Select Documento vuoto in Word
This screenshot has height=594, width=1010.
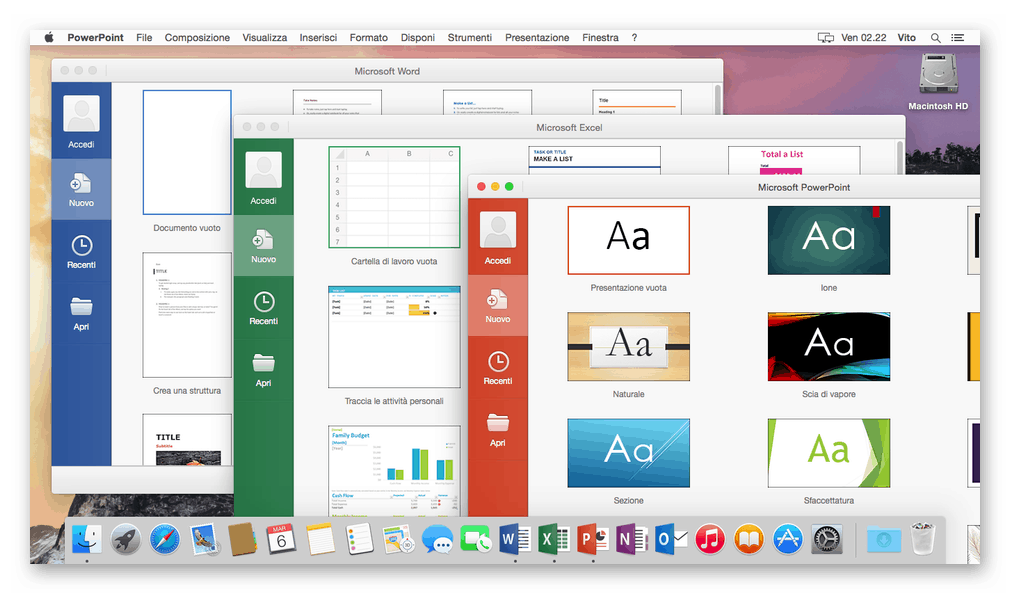tap(187, 152)
